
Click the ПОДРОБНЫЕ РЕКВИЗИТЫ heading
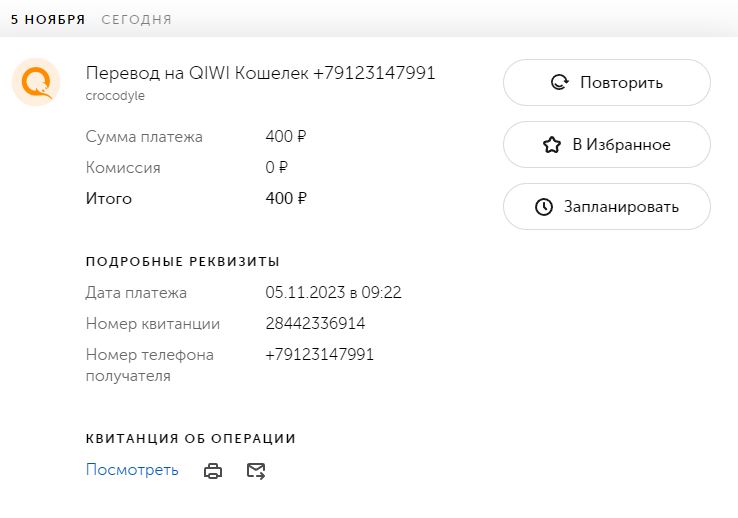pos(183,262)
